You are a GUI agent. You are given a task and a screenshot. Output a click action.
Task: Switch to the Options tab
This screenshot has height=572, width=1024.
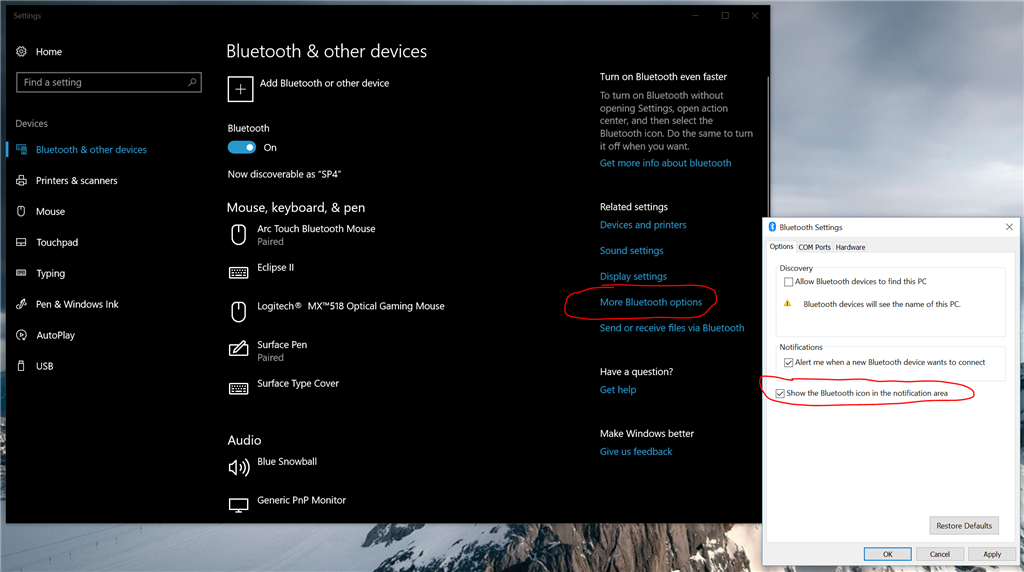click(x=781, y=246)
